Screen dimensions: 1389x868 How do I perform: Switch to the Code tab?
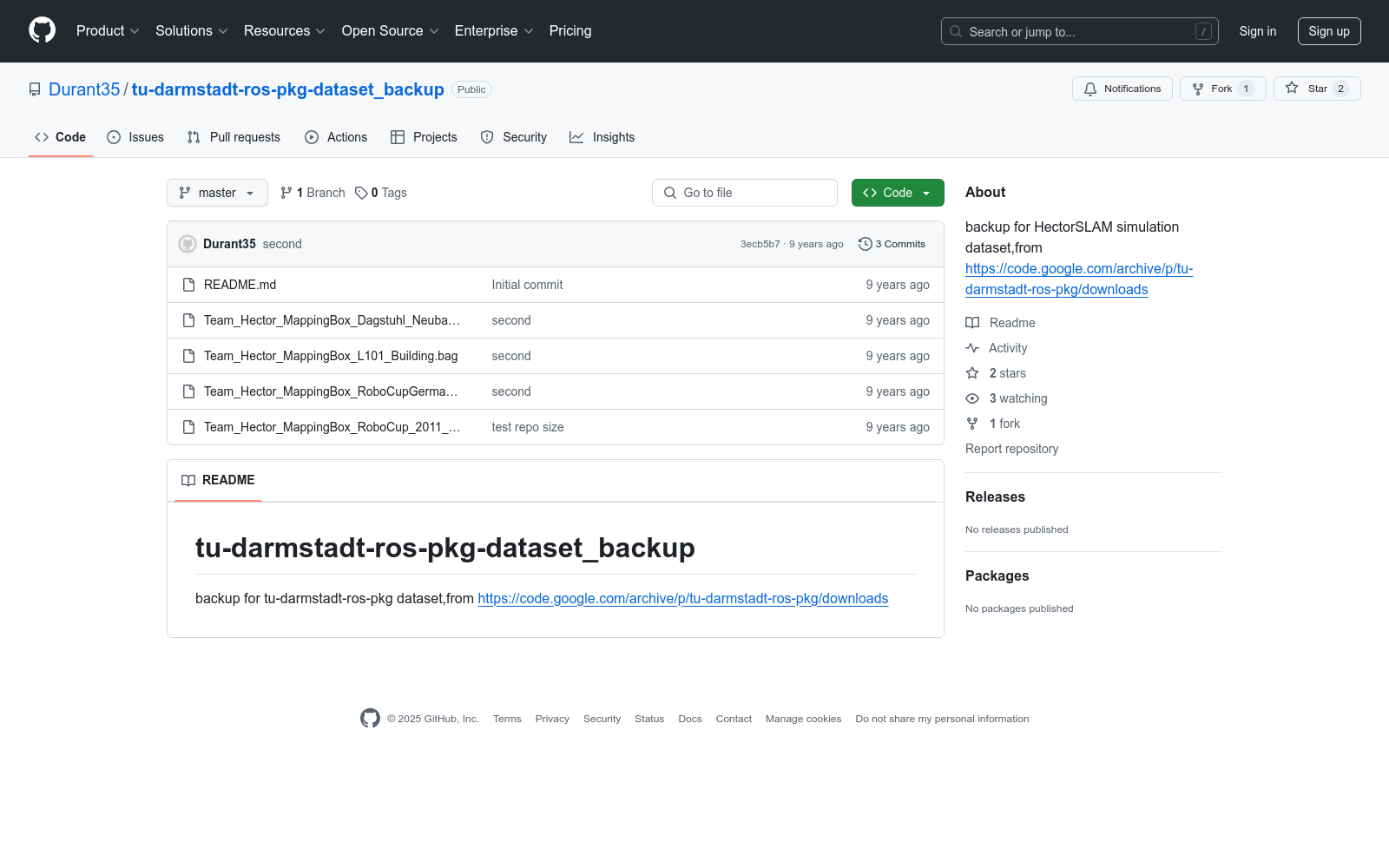click(61, 137)
